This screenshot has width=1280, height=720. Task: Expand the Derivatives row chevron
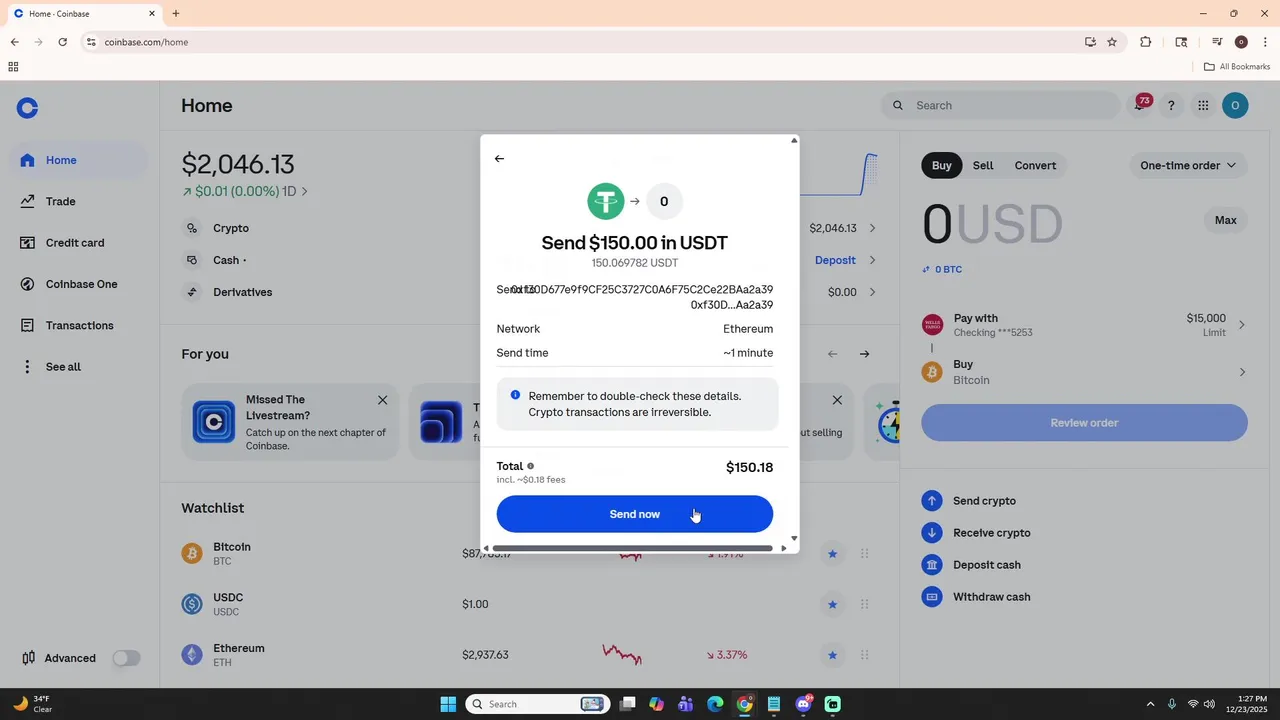coord(872,292)
